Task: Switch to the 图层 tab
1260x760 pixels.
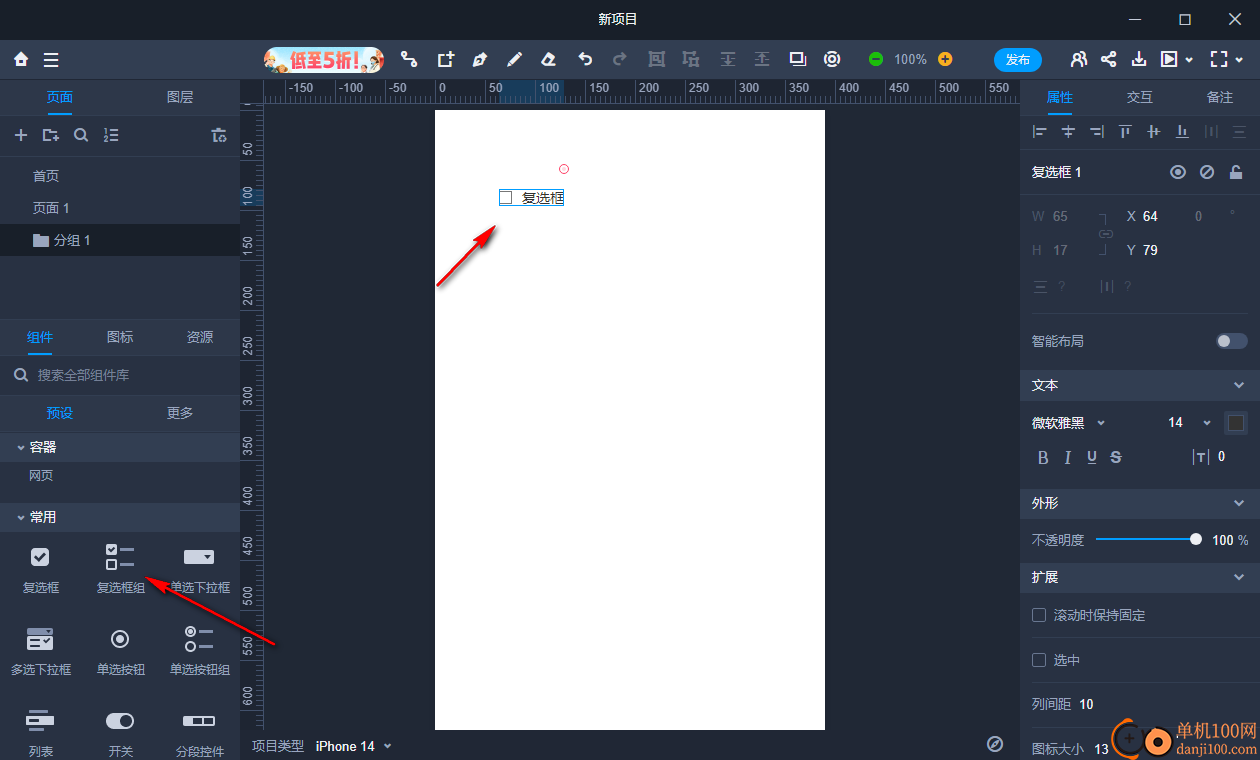Action: tap(180, 97)
